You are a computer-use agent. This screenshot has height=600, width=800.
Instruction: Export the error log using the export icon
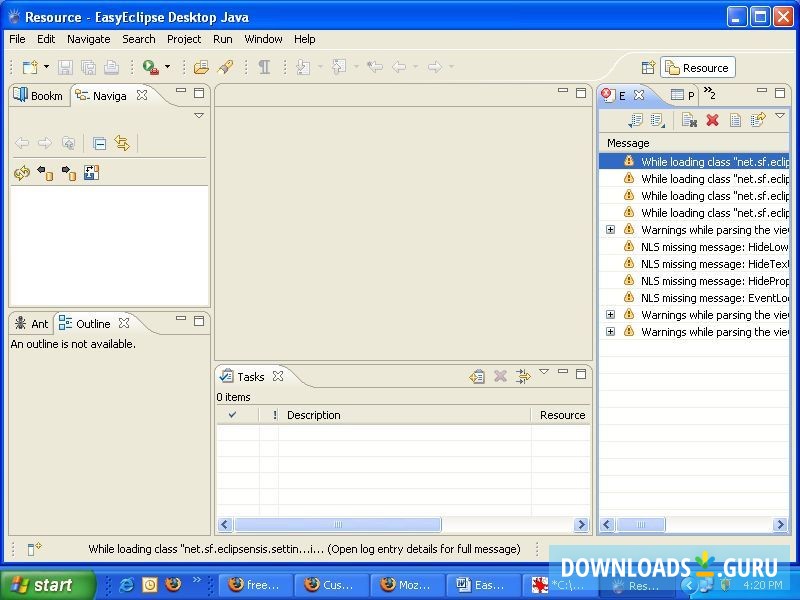(x=758, y=119)
